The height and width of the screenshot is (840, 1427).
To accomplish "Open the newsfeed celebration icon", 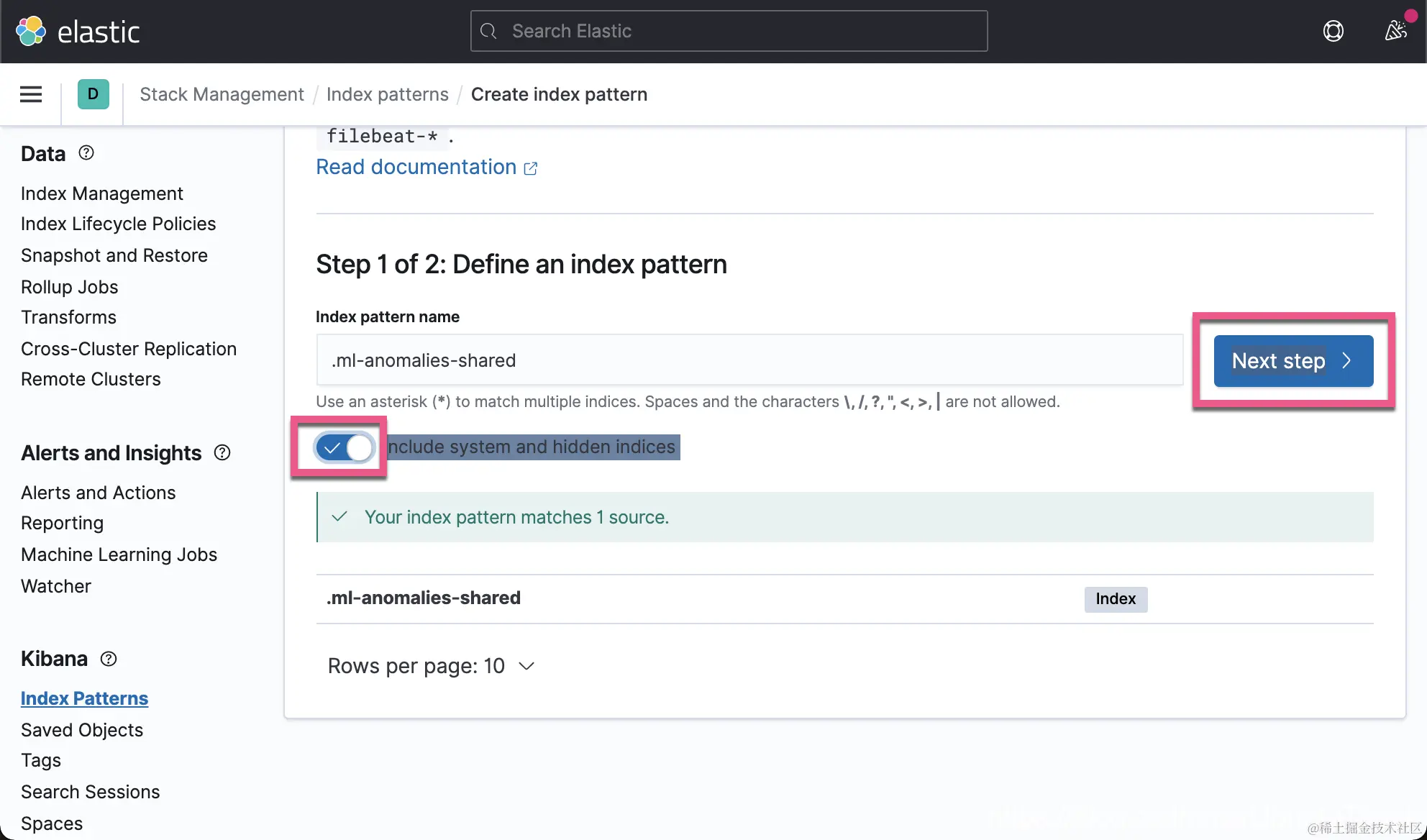I will (1396, 31).
